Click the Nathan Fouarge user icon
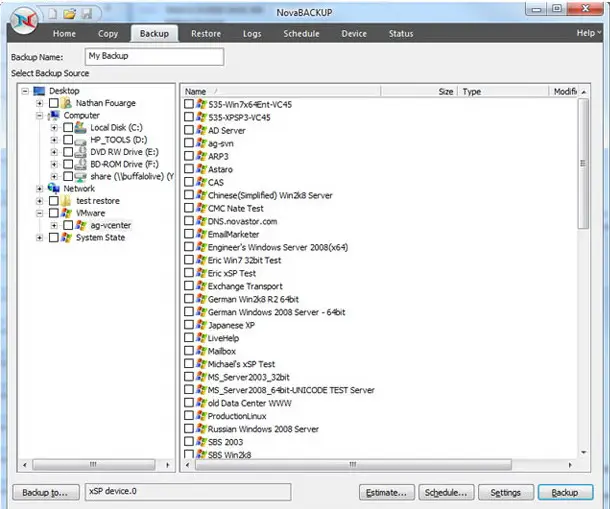 click(67, 103)
